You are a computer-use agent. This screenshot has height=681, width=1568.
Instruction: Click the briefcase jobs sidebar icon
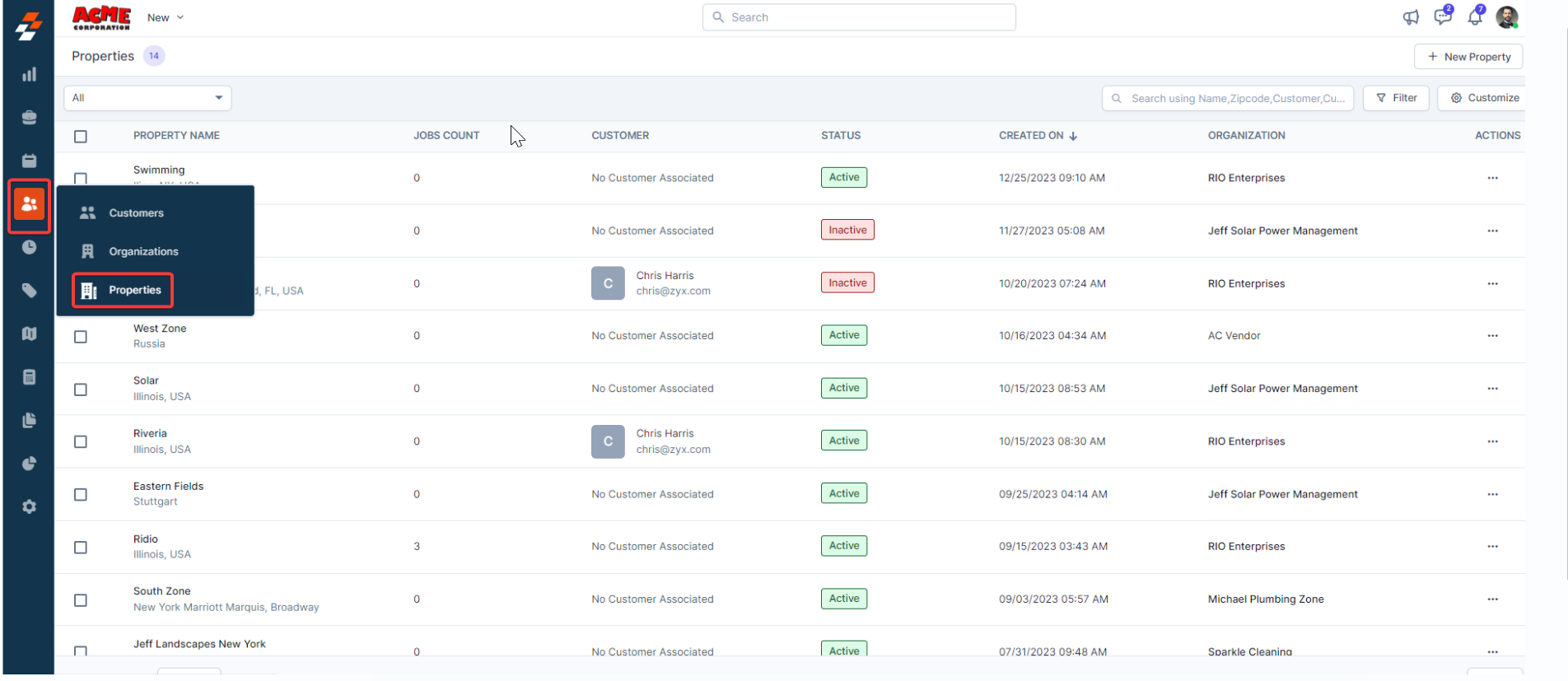[29, 118]
